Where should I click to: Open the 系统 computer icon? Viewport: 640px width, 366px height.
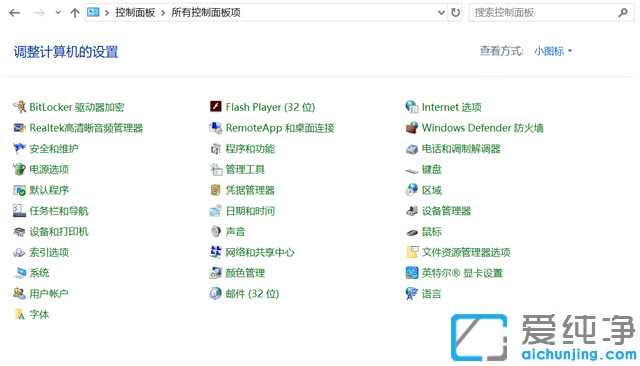19,273
